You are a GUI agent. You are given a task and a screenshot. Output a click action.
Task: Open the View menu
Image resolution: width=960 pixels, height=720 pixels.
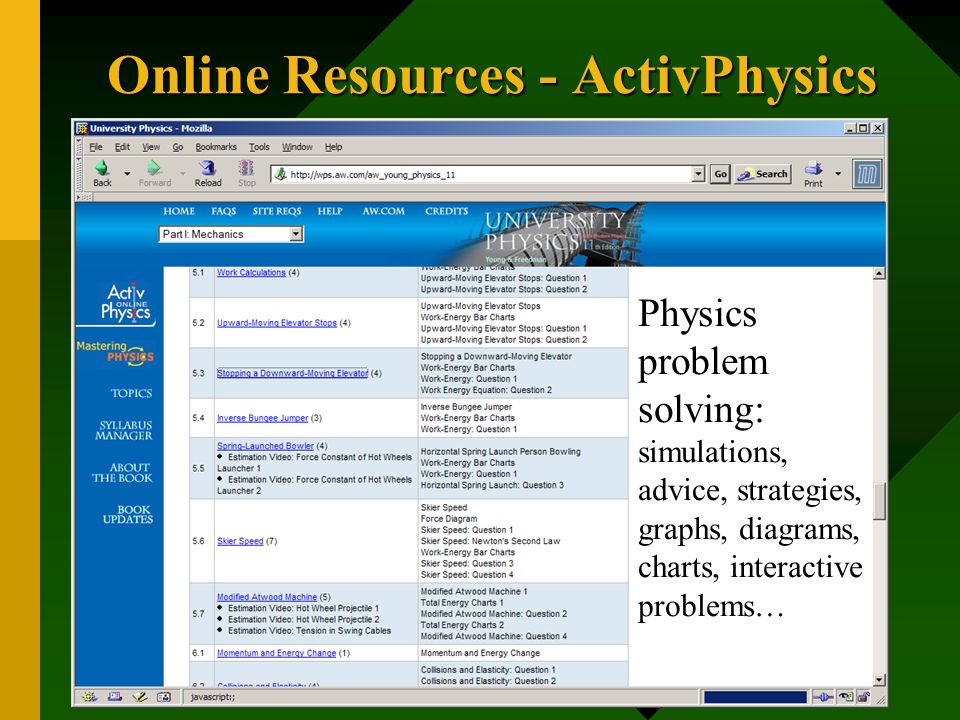151,147
